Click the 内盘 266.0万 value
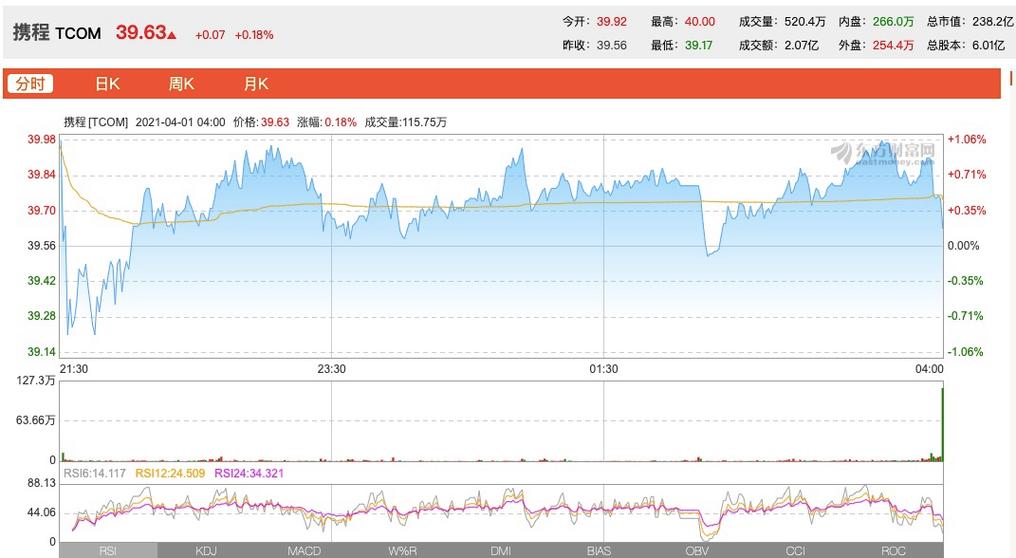The image size is (1016, 558). click(x=893, y=21)
